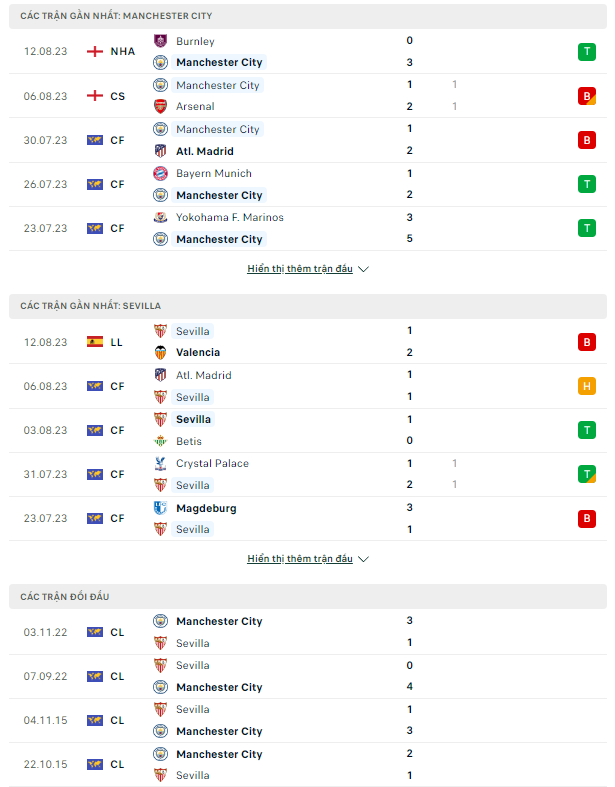The image size is (615, 787).
Task: Click the Burnley club crest icon
Action: 160,41
